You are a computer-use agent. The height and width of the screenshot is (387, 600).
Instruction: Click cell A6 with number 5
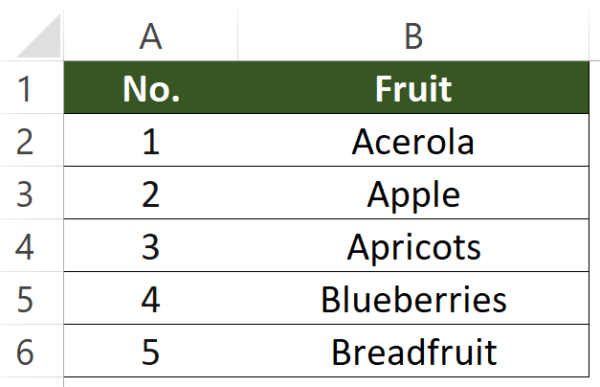(x=151, y=351)
